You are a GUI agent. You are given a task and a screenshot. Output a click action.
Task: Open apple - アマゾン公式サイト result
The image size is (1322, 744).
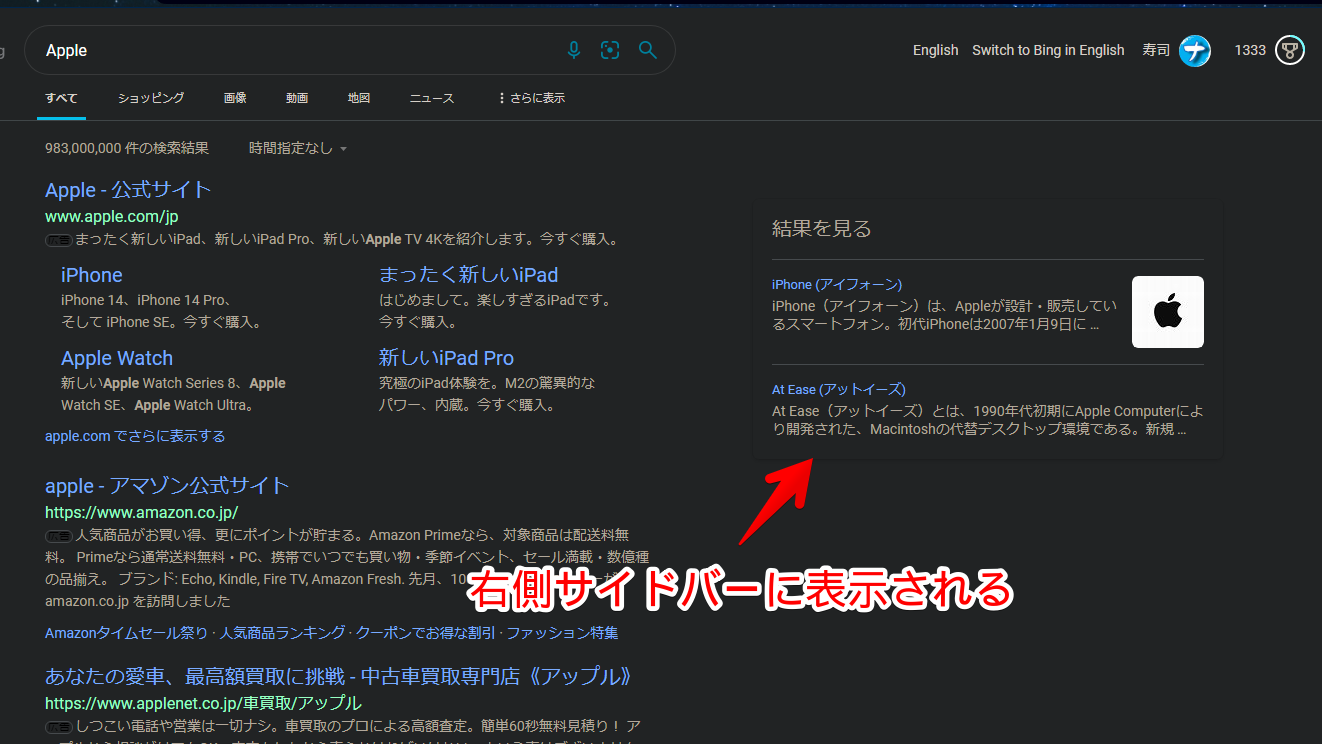click(x=167, y=486)
